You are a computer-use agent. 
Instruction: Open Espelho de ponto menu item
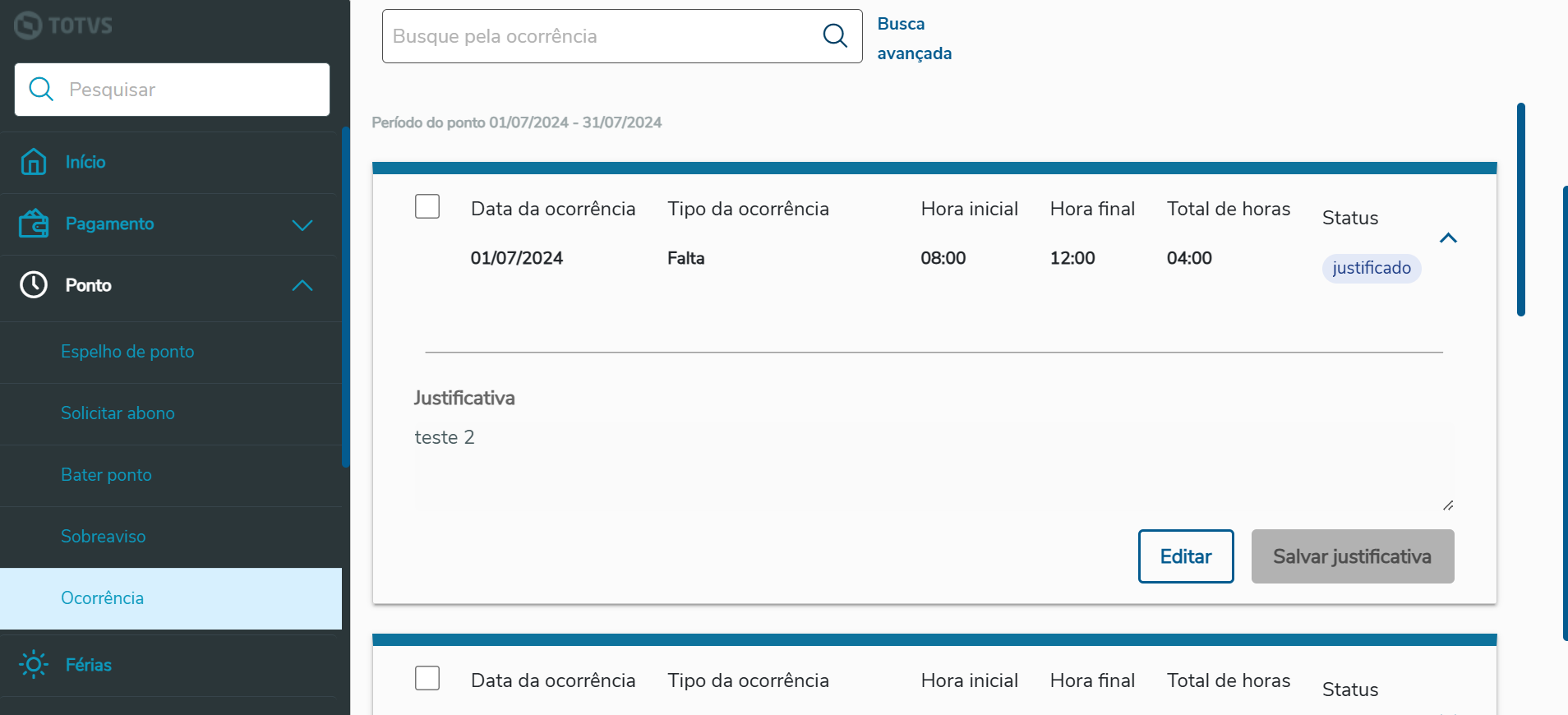pyautogui.click(x=127, y=352)
